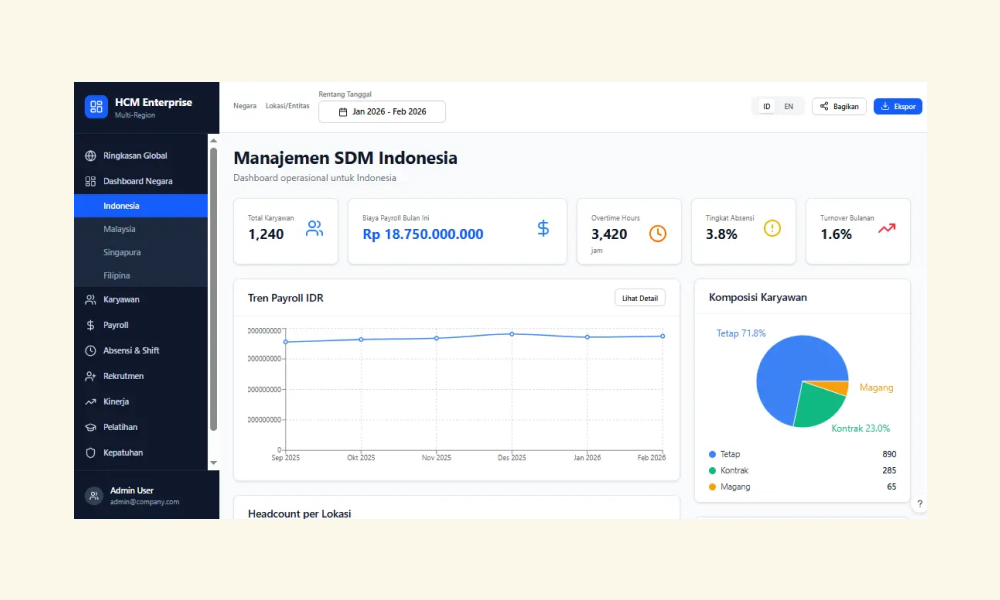The height and width of the screenshot is (600, 1000).
Task: Click the green Kontrak pie slice
Action: point(818,406)
